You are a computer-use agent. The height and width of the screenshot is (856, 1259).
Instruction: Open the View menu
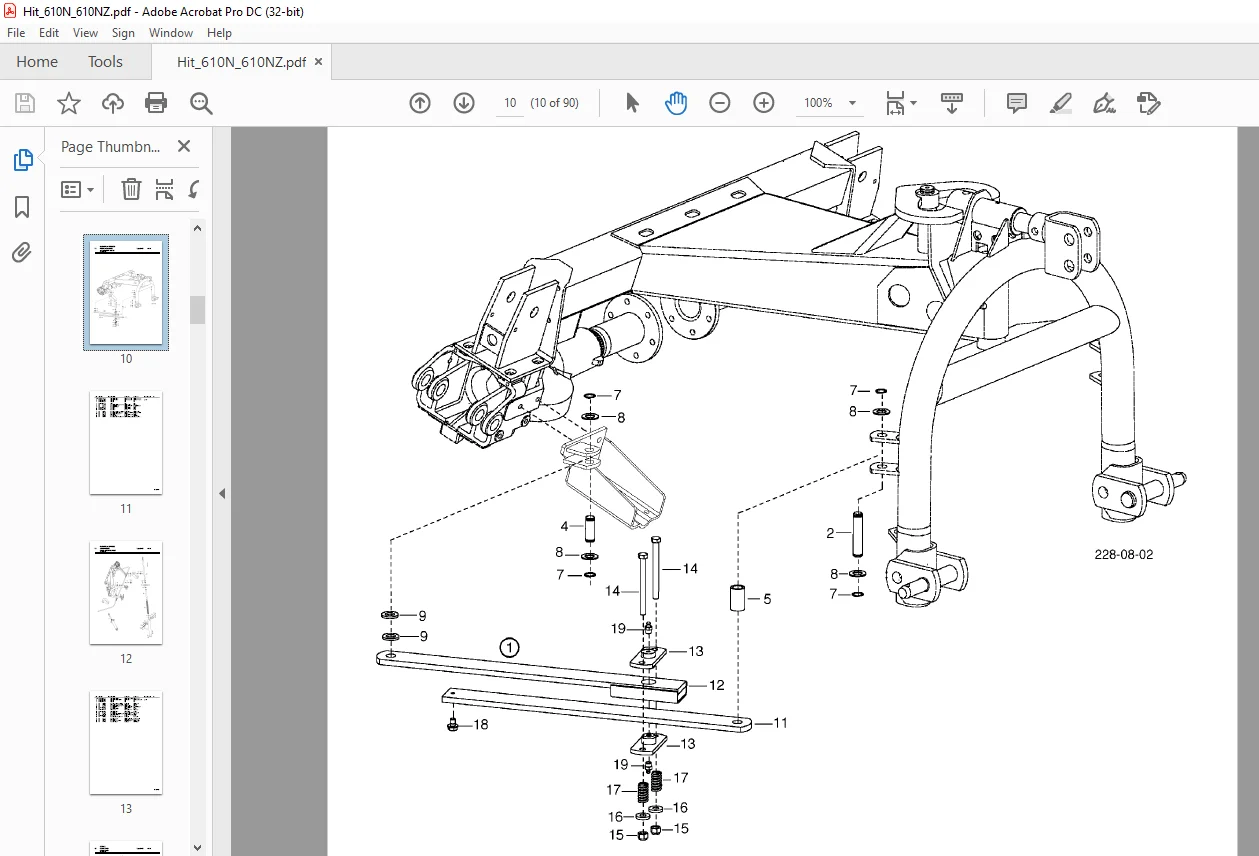point(85,33)
